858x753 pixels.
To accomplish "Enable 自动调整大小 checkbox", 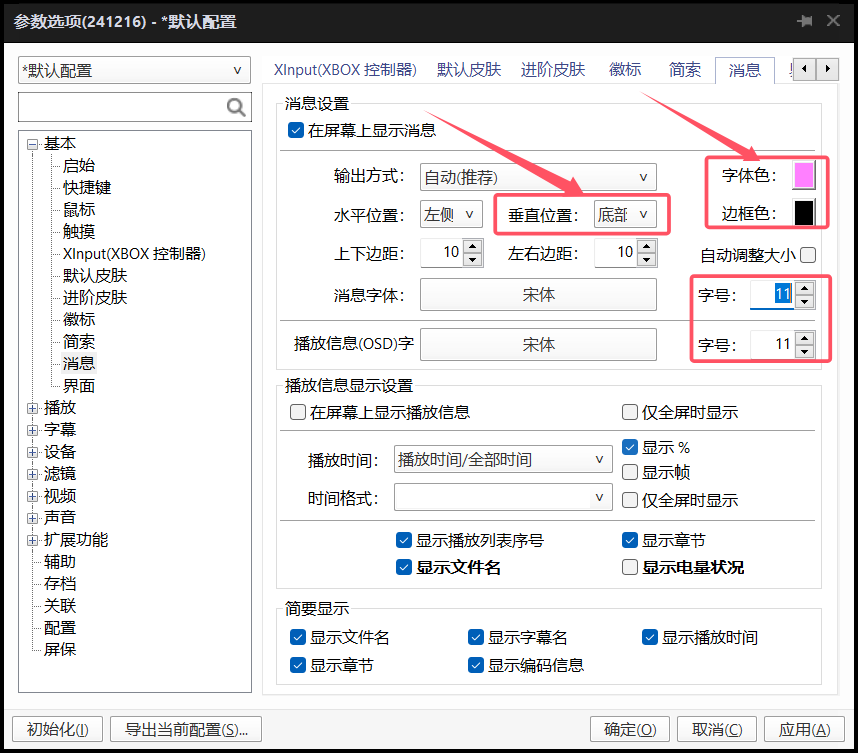I will pos(808,255).
